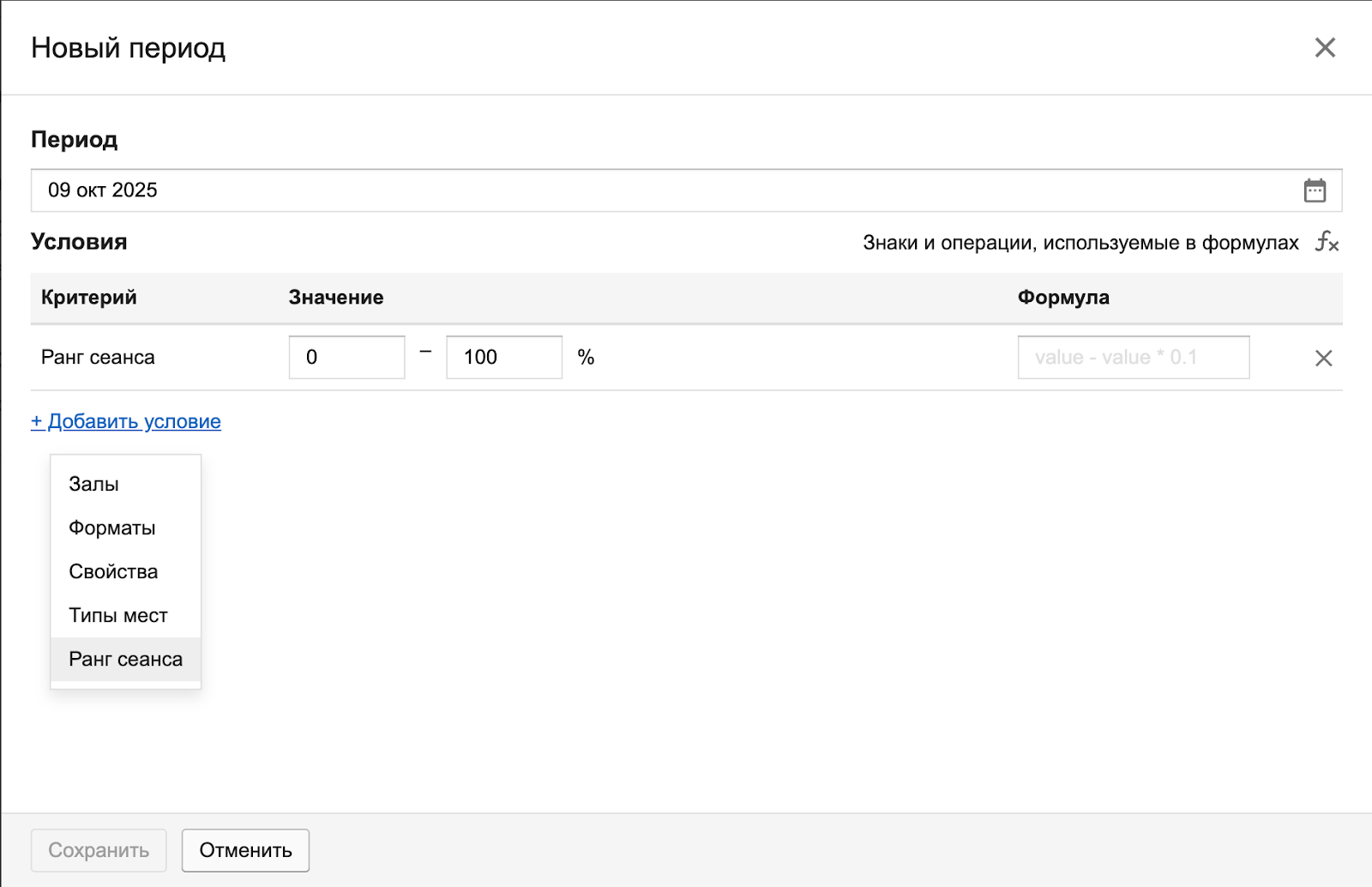Pick Свойства from the condition list
The image size is (1372, 887).
[113, 572]
